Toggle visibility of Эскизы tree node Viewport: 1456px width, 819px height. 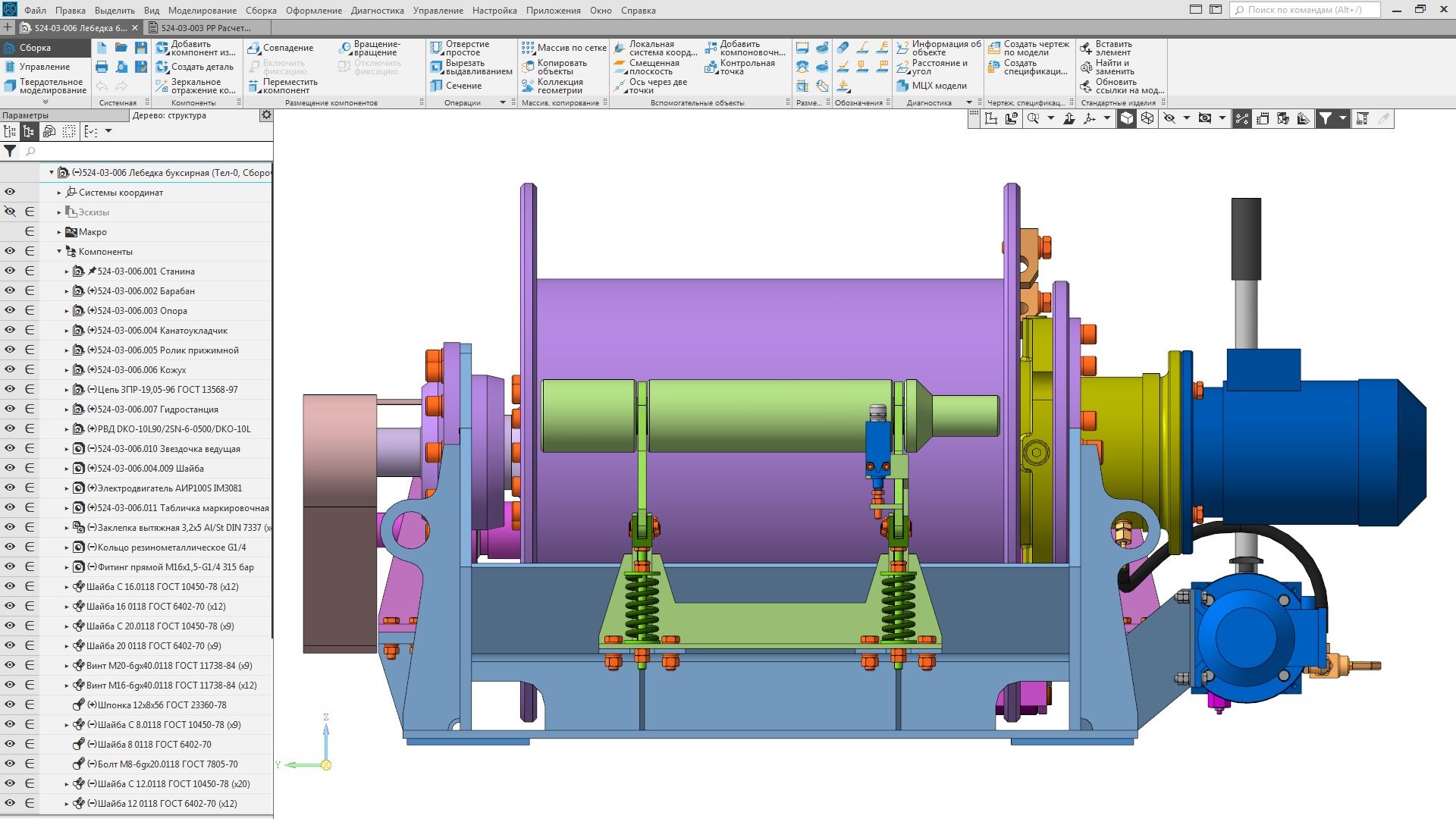[10, 212]
